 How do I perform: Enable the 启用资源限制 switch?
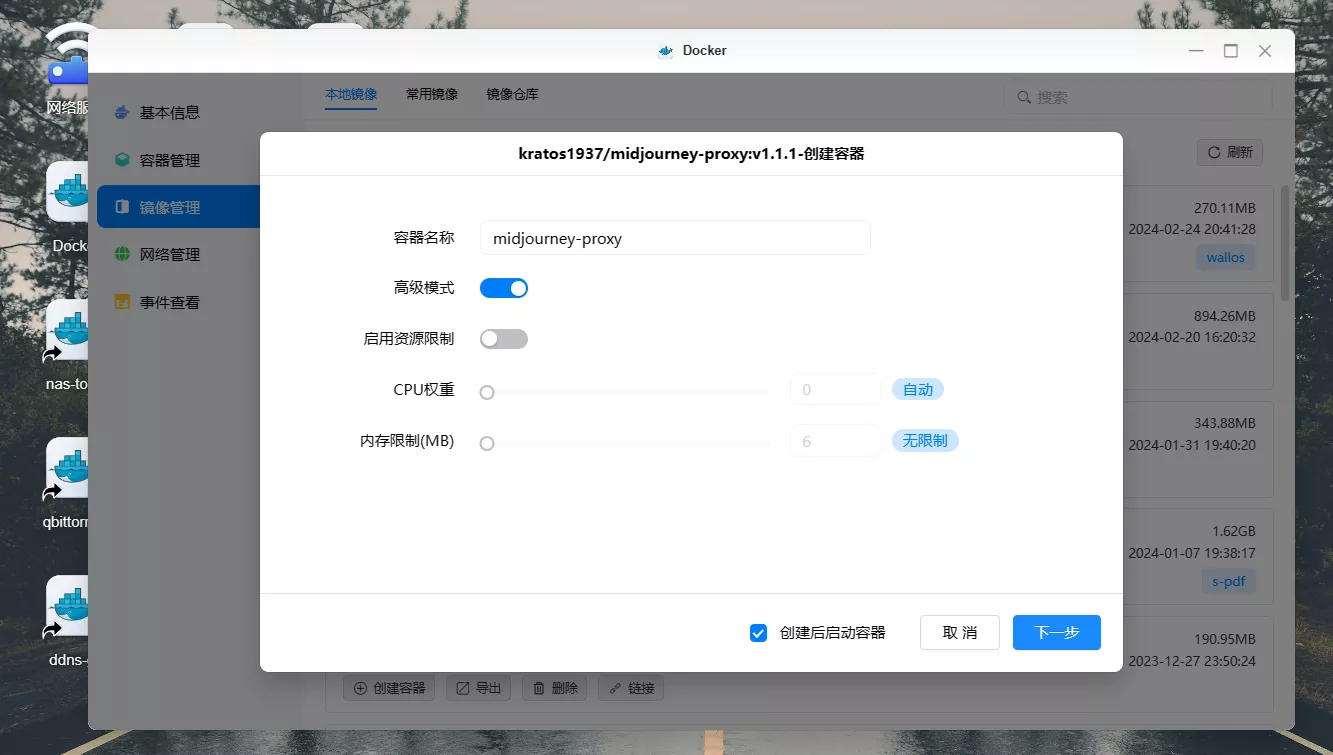click(504, 339)
